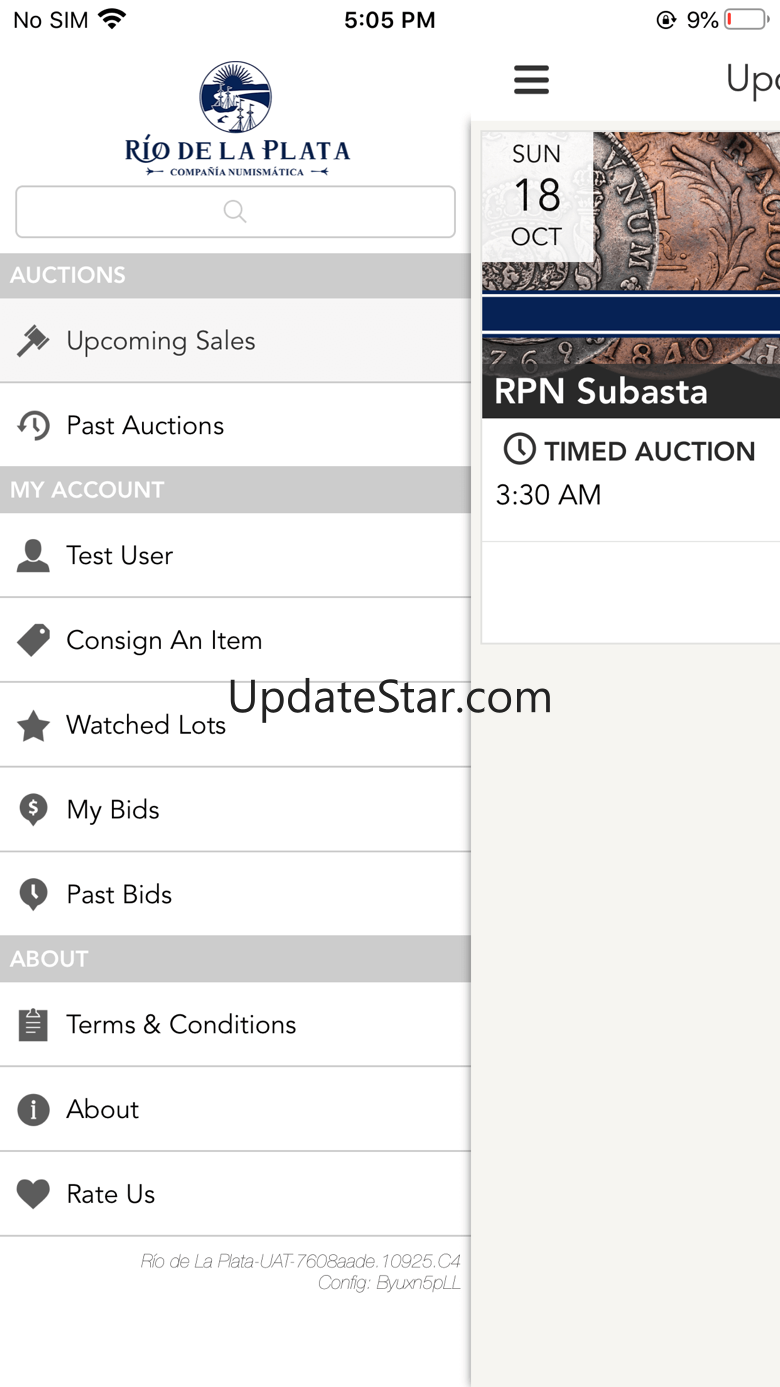Viewport: 780px width, 1387px height.
Task: Open Past Auctions from the sidebar
Action: click(235, 425)
